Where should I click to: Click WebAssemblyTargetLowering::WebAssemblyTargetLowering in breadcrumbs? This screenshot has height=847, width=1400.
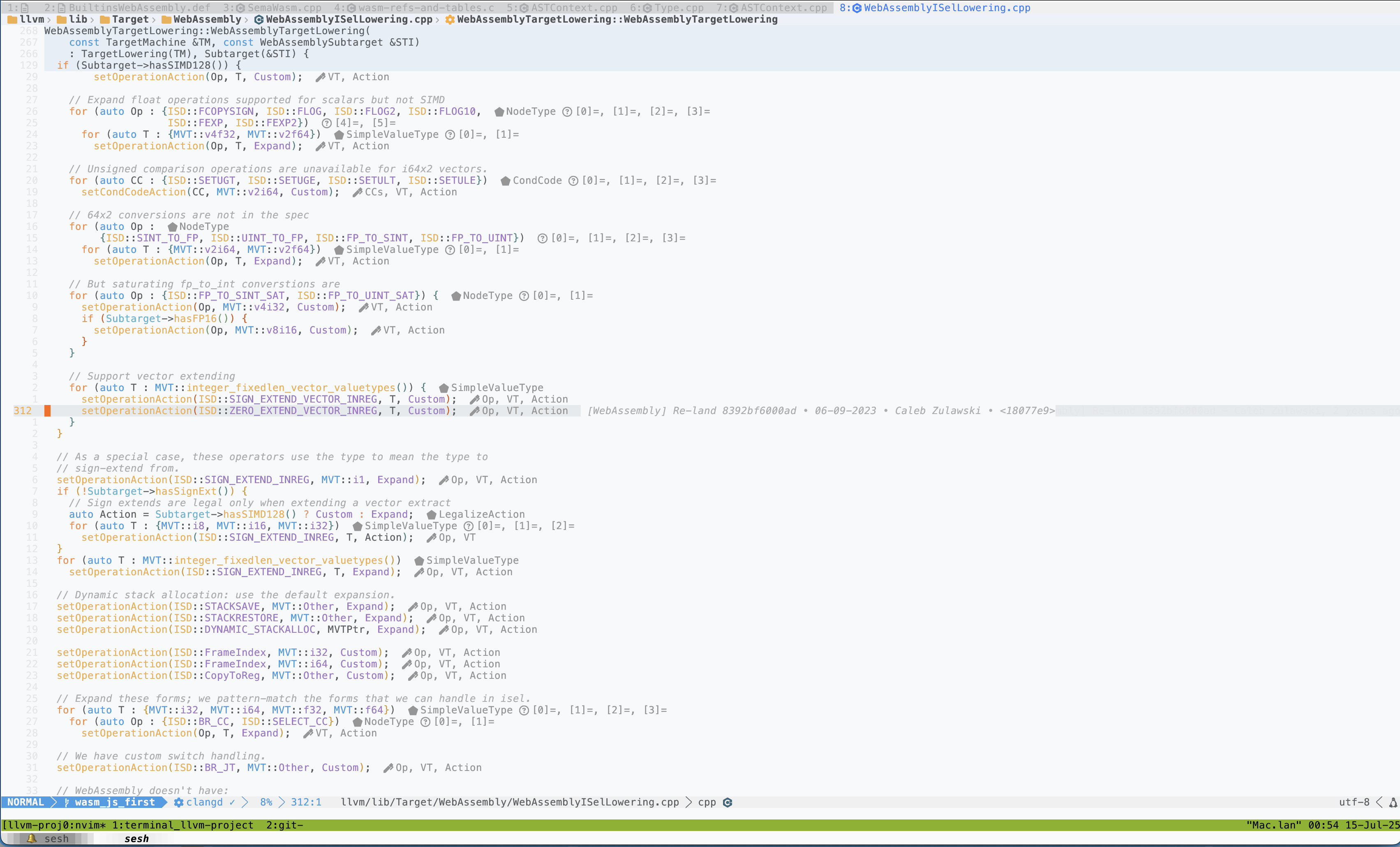pyautogui.click(x=617, y=19)
